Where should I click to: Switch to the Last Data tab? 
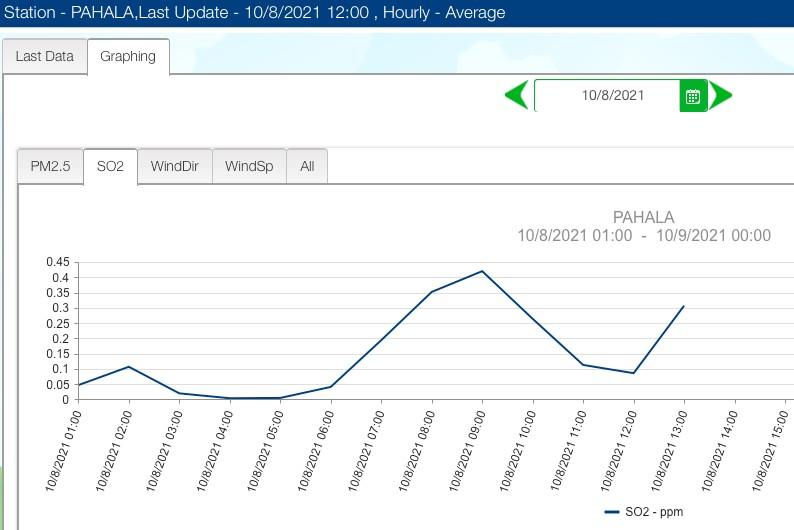[x=44, y=56]
